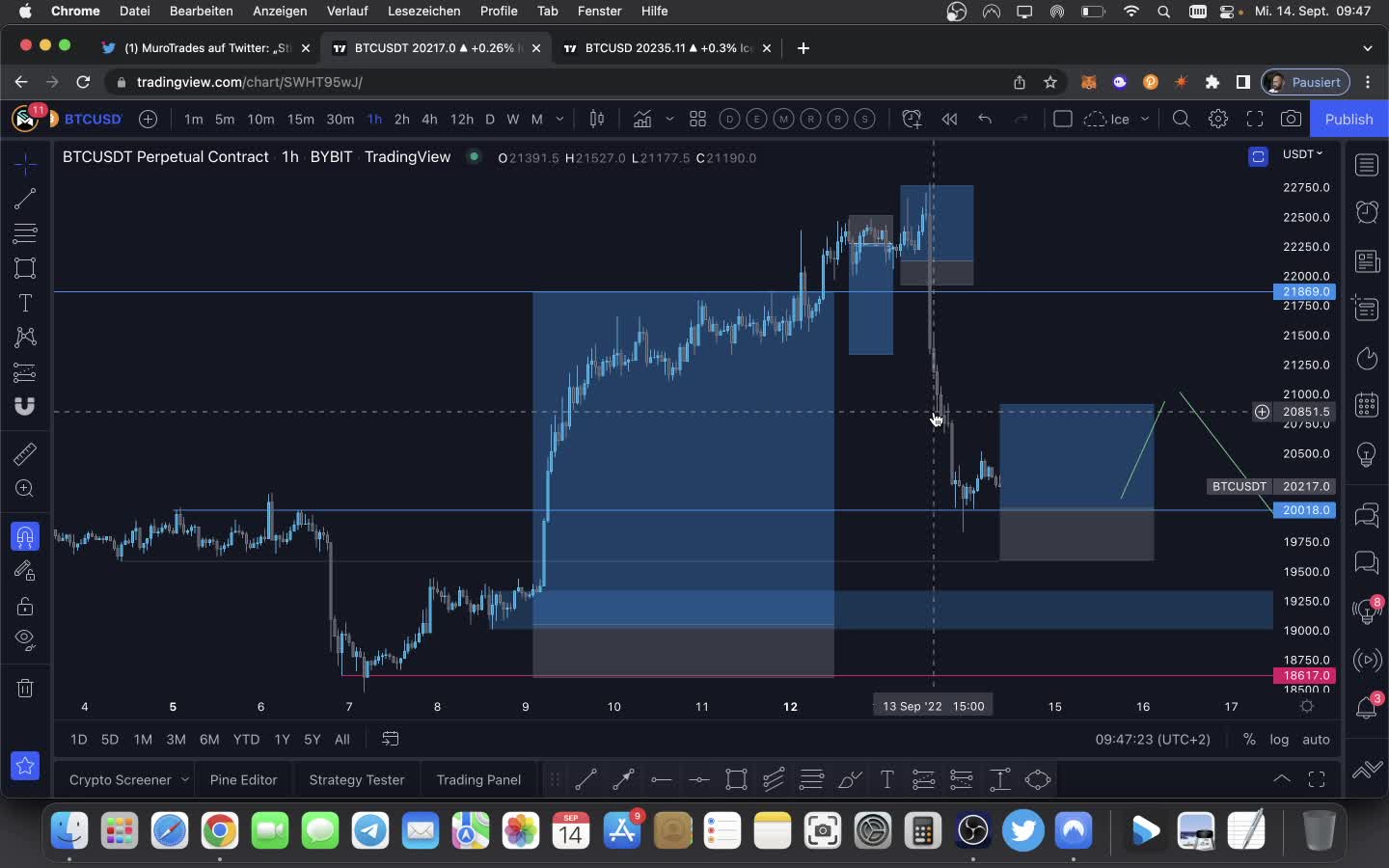Image resolution: width=1389 pixels, height=868 pixels.
Task: Open the Strategy Tester tab
Action: [x=357, y=779]
